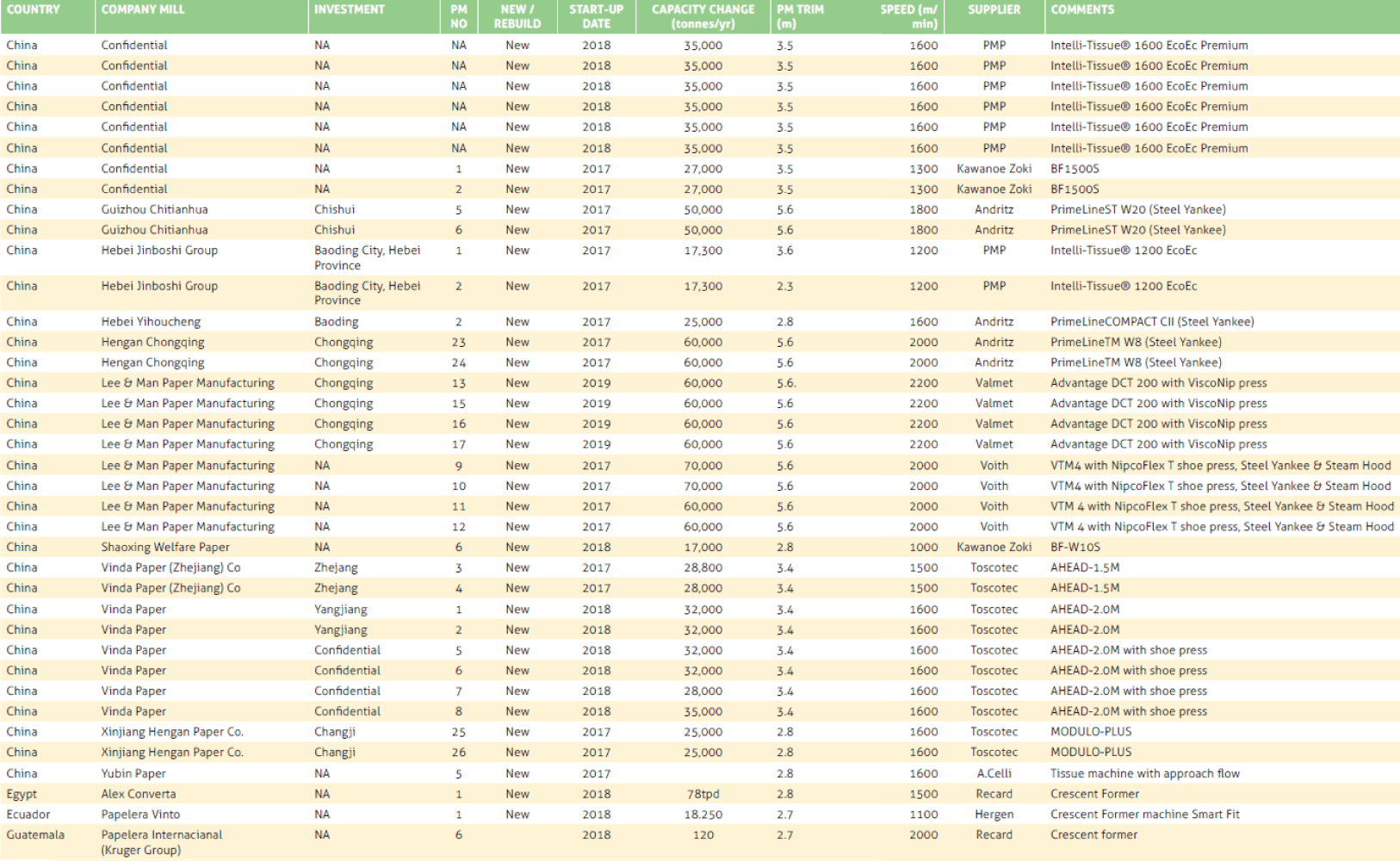Click the COUNTRY column header
Viewport: 1400px width, 861px height.
click(x=34, y=9)
